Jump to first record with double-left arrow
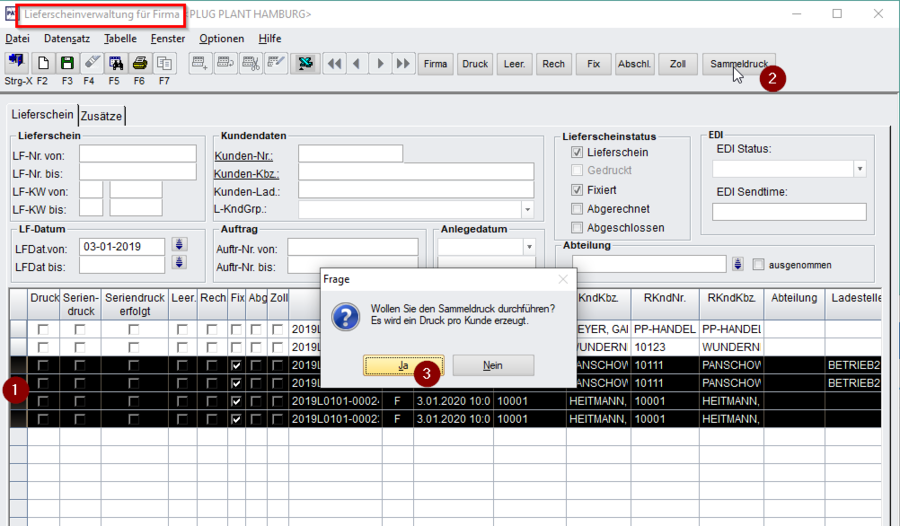This screenshot has width=900, height=526. tap(334, 63)
